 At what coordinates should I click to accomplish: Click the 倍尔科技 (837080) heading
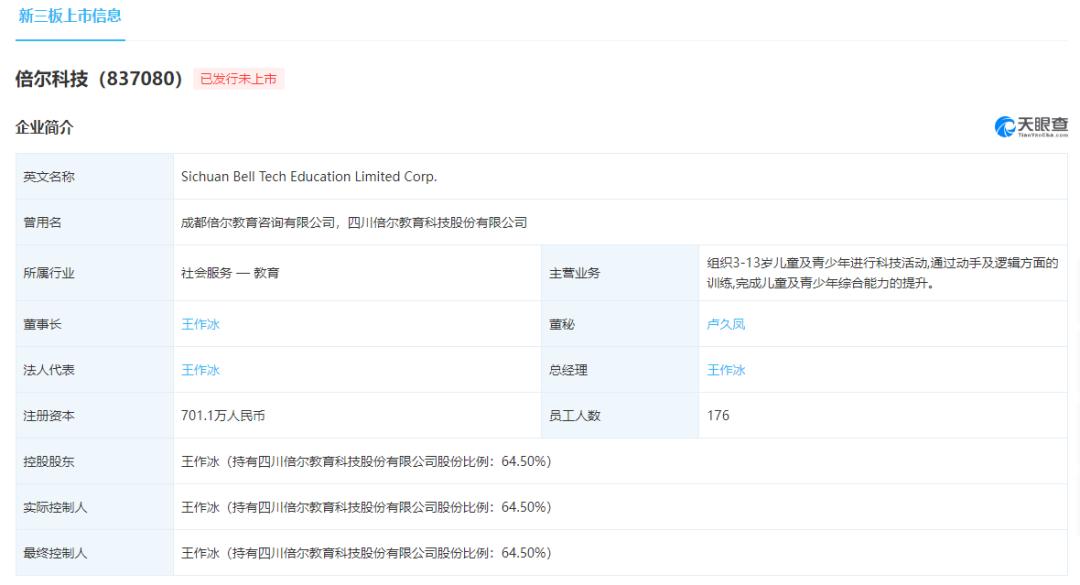coord(99,79)
